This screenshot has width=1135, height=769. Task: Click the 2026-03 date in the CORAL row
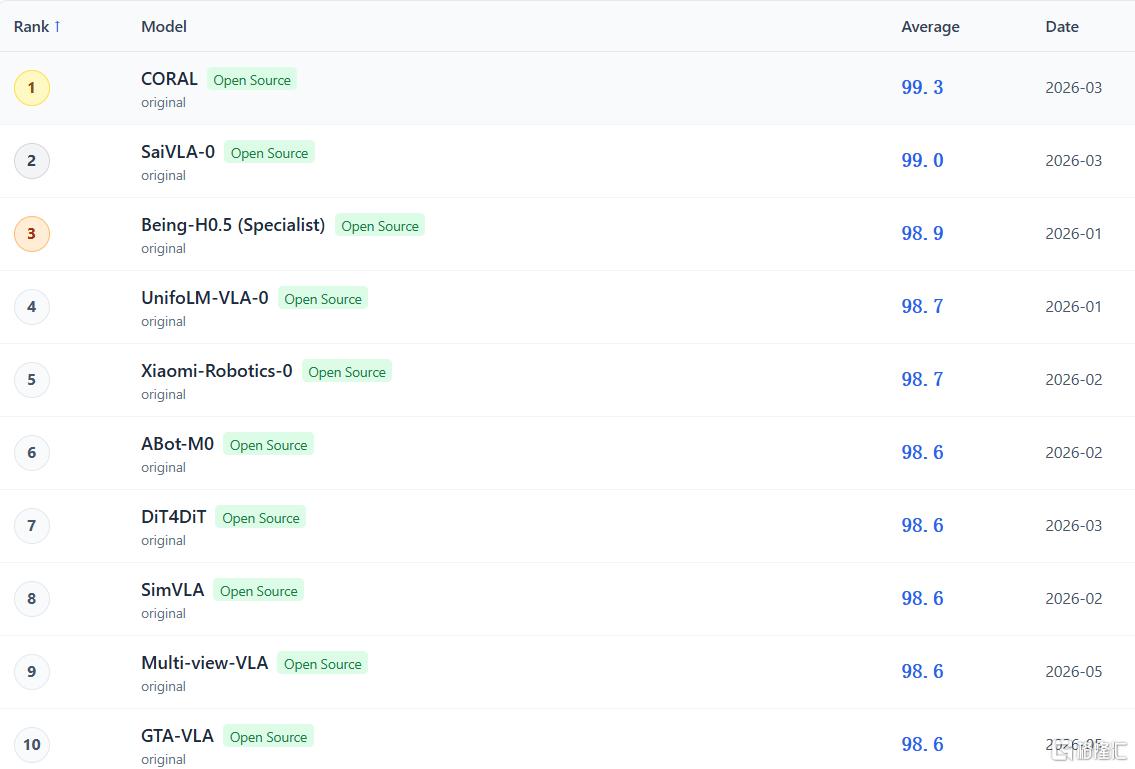(1073, 88)
